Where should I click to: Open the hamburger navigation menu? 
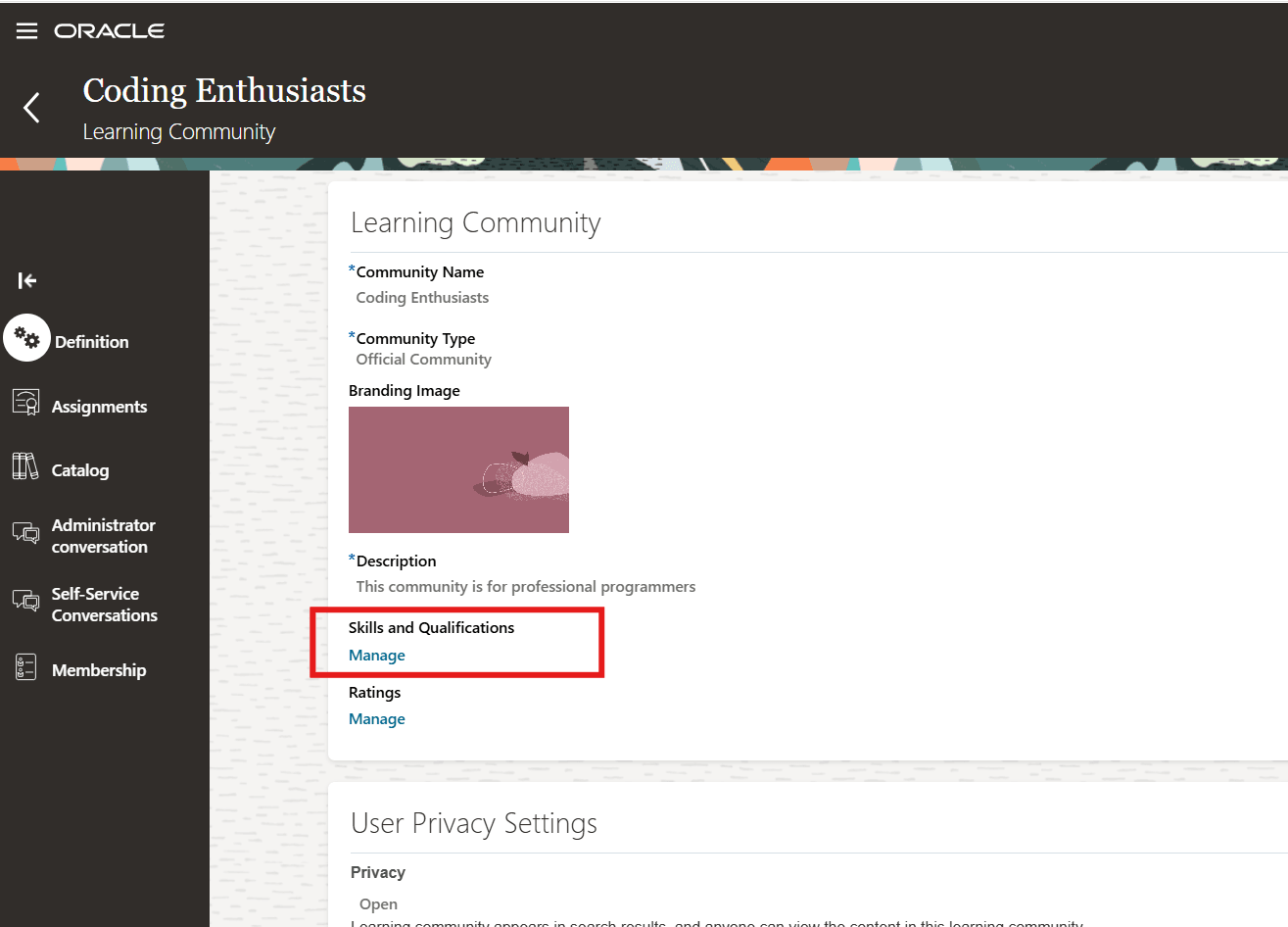26,29
